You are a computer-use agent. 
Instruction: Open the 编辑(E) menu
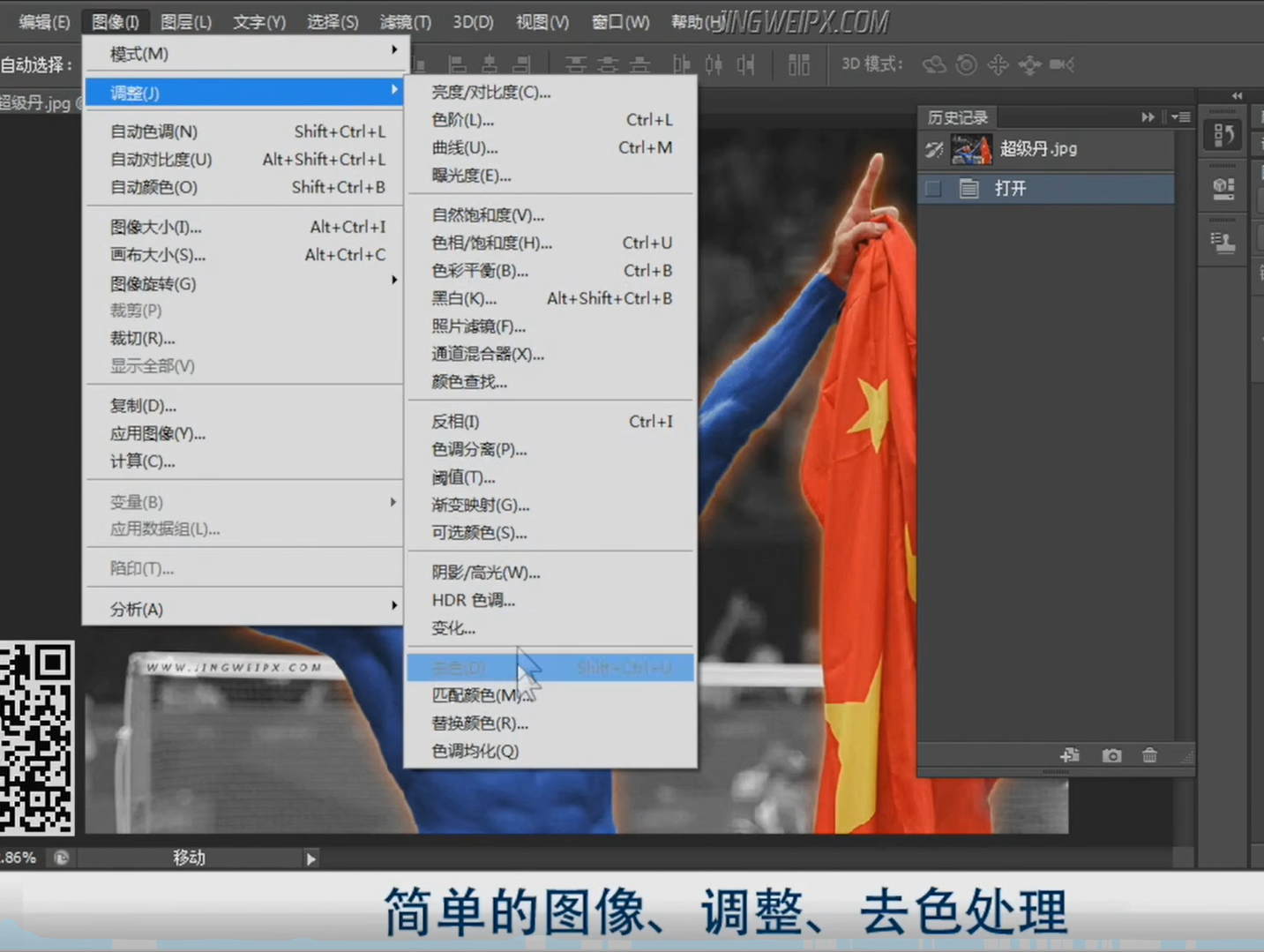(44, 22)
